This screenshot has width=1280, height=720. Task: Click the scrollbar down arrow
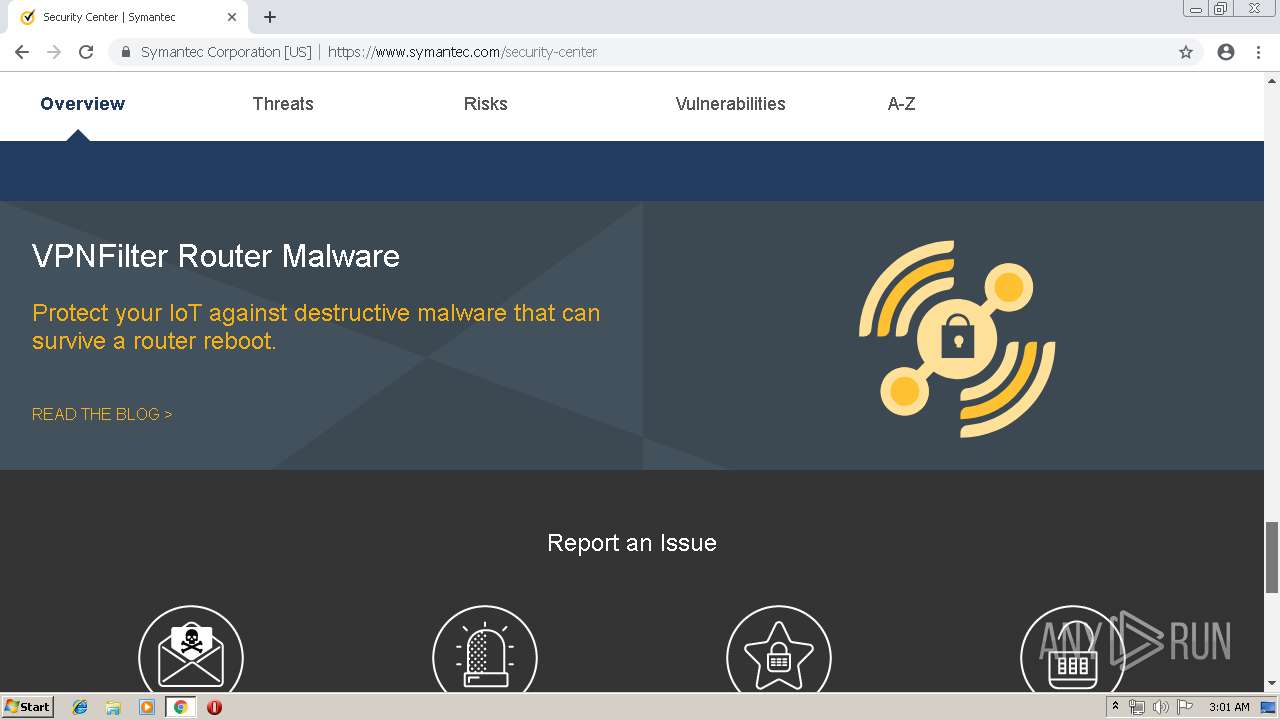[x=1272, y=684]
